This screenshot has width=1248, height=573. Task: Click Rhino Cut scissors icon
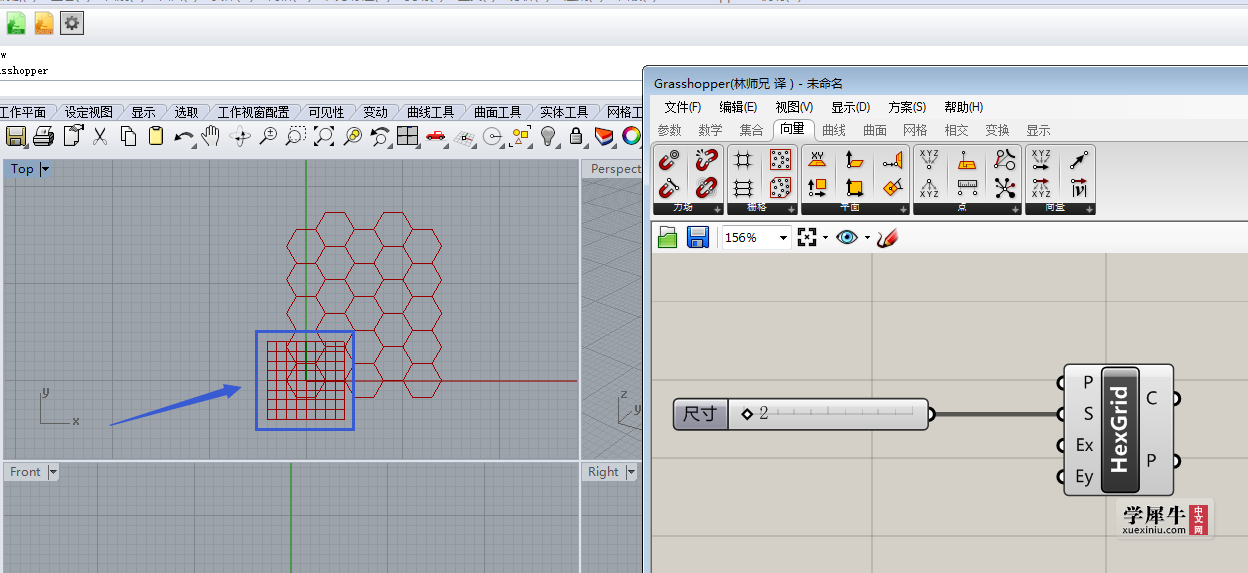[100, 135]
